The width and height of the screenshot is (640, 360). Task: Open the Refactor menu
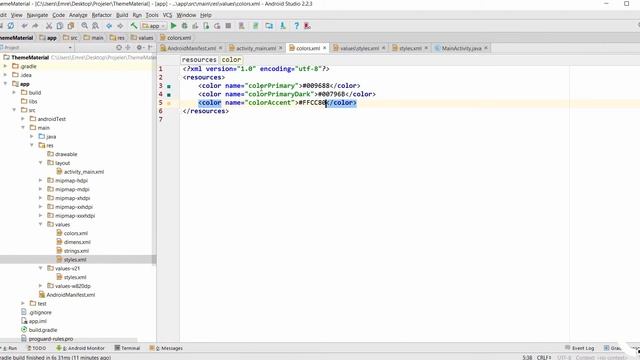click(102, 15)
